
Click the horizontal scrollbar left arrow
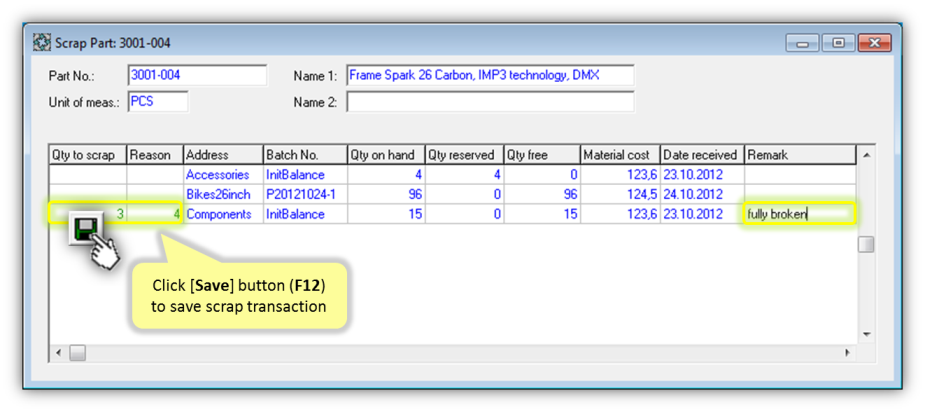pos(59,353)
